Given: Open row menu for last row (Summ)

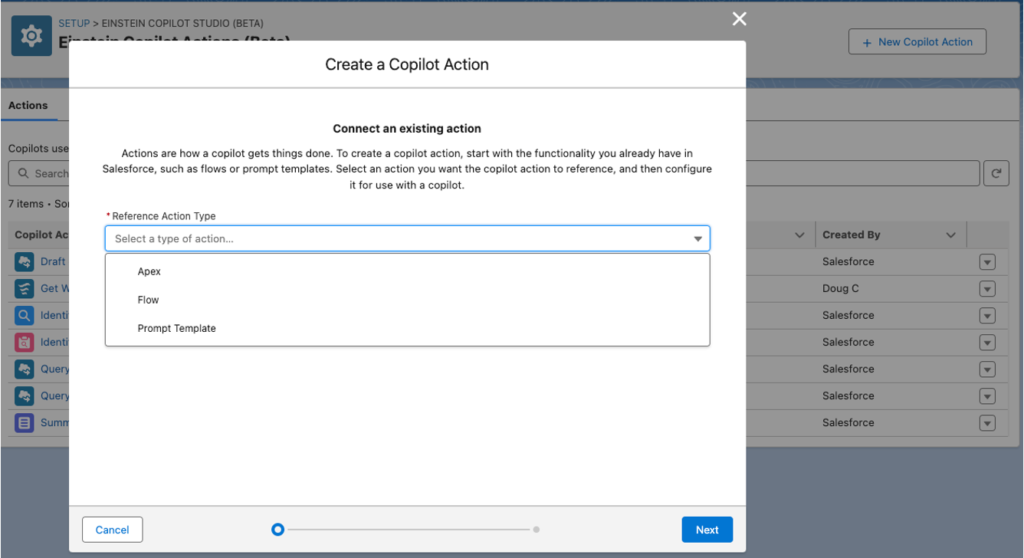Looking at the screenshot, I should (987, 423).
